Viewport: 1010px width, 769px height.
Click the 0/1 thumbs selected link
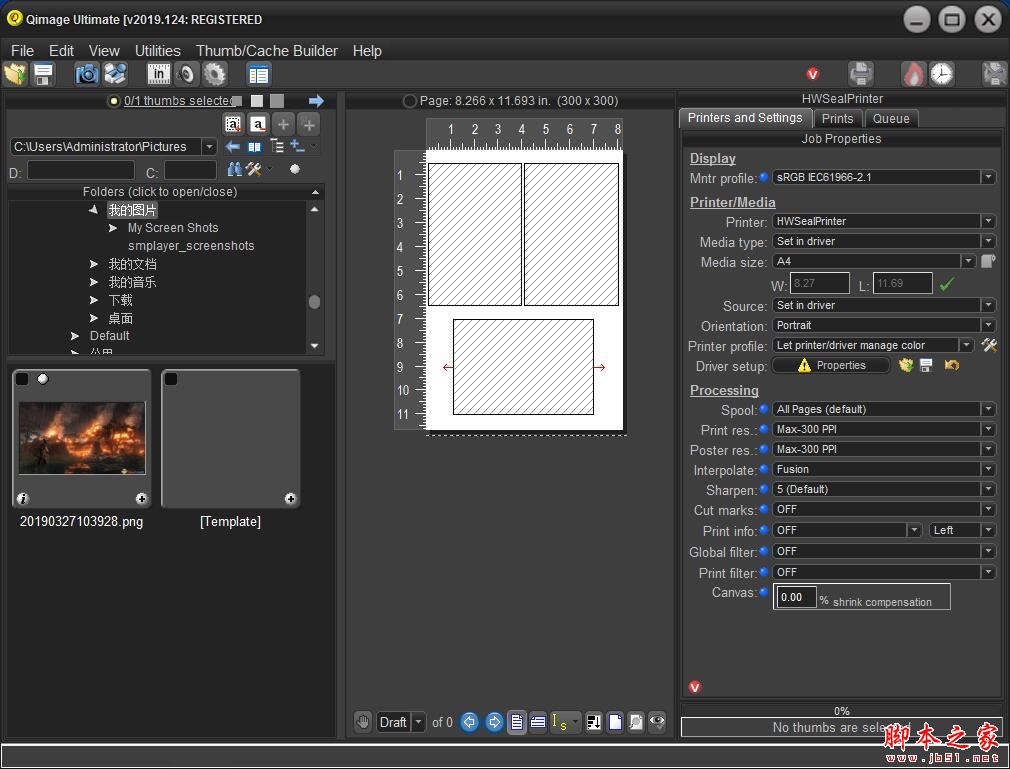tap(177, 101)
